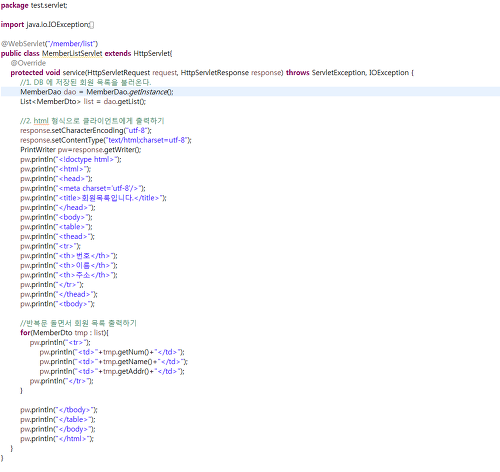This screenshot has width=500, height=472.
Task: Click the pw.println("</body>") line
Action: [58, 429]
